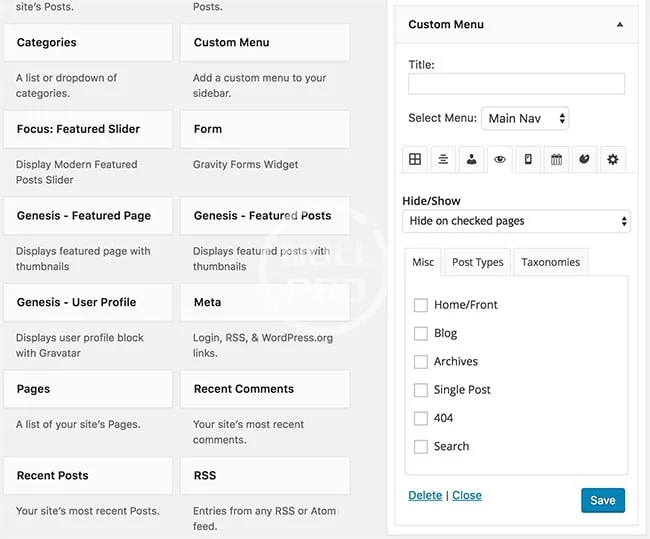The image size is (650, 539).
Task: Open the mobile devices tab icon
Action: 528,159
